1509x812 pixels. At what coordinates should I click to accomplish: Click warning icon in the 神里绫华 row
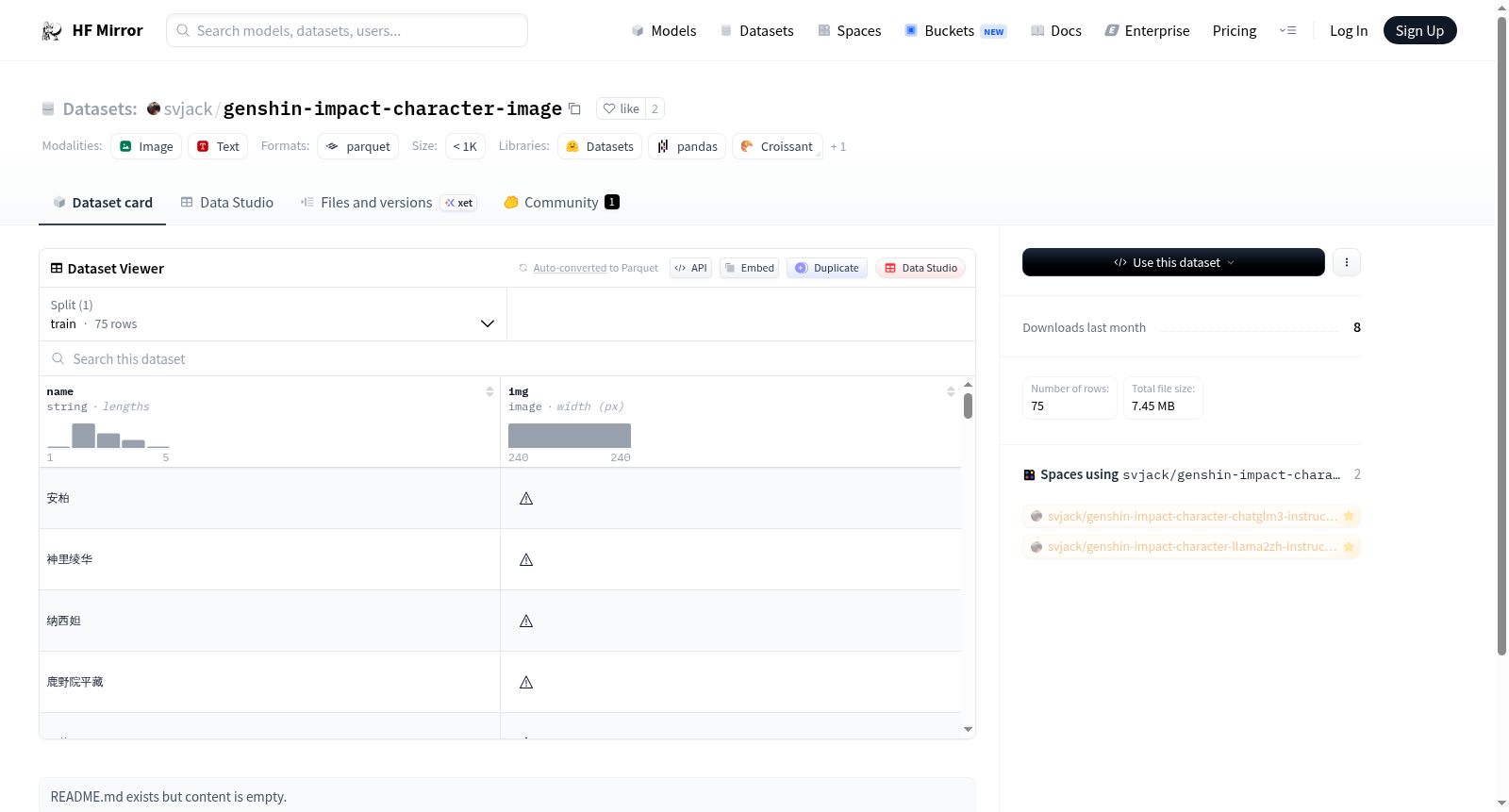pyautogui.click(x=526, y=559)
